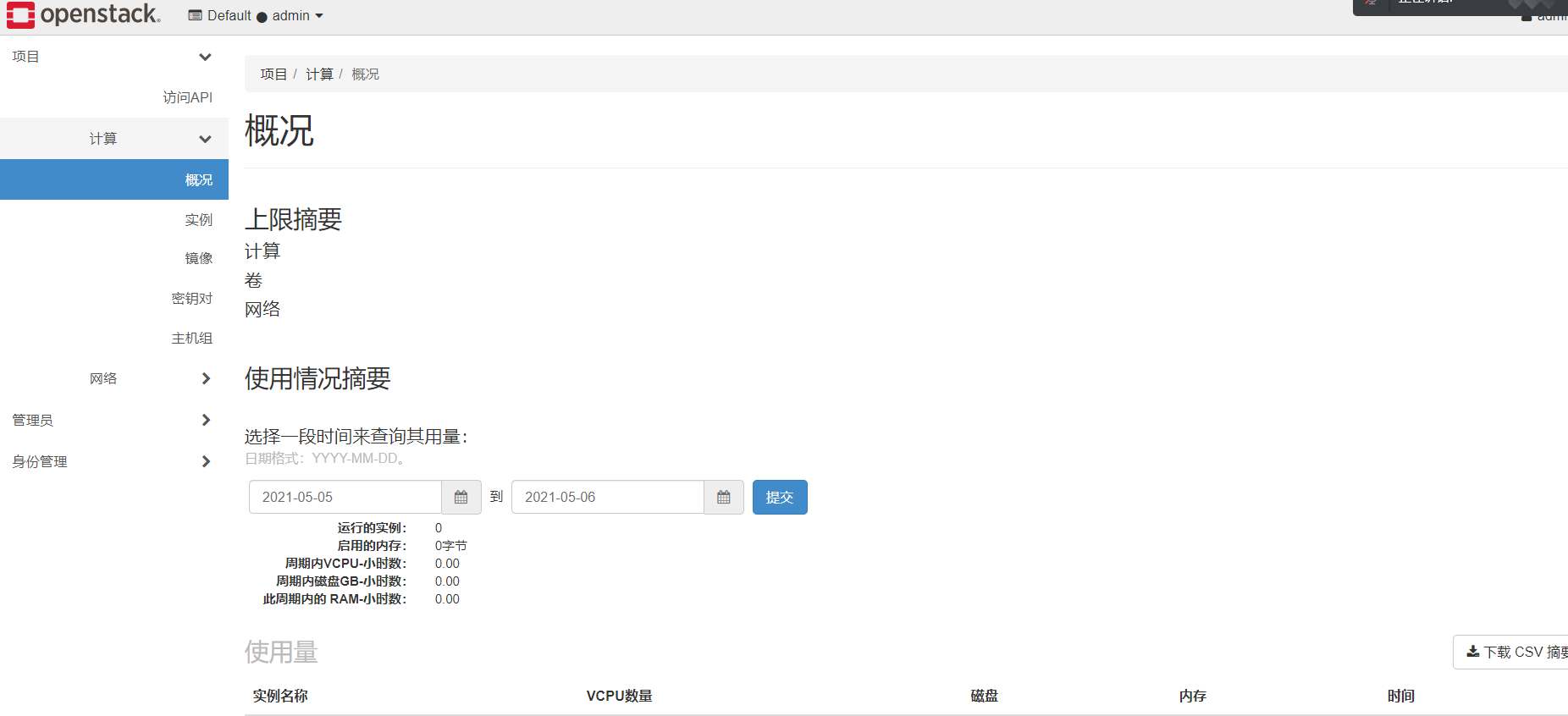The height and width of the screenshot is (716, 1568).
Task: Click the 项目 breadcrumb link
Action: coord(273,74)
